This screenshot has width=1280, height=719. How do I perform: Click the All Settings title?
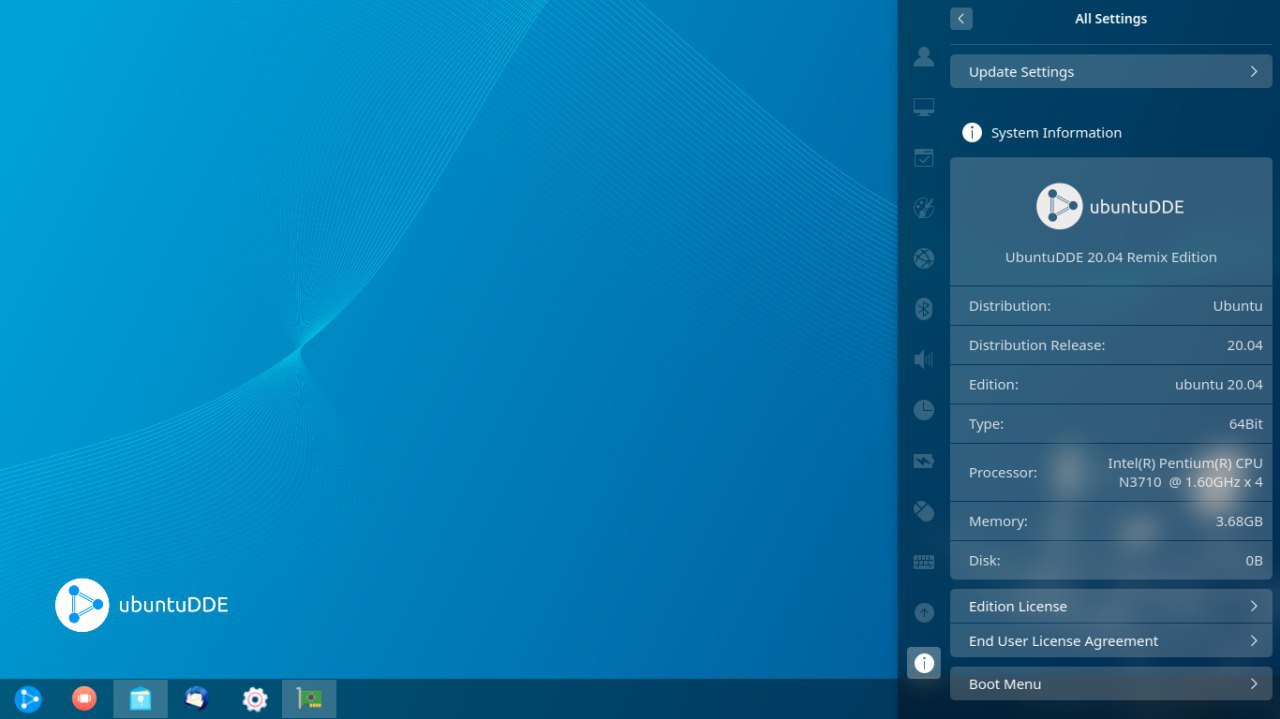(x=1111, y=18)
